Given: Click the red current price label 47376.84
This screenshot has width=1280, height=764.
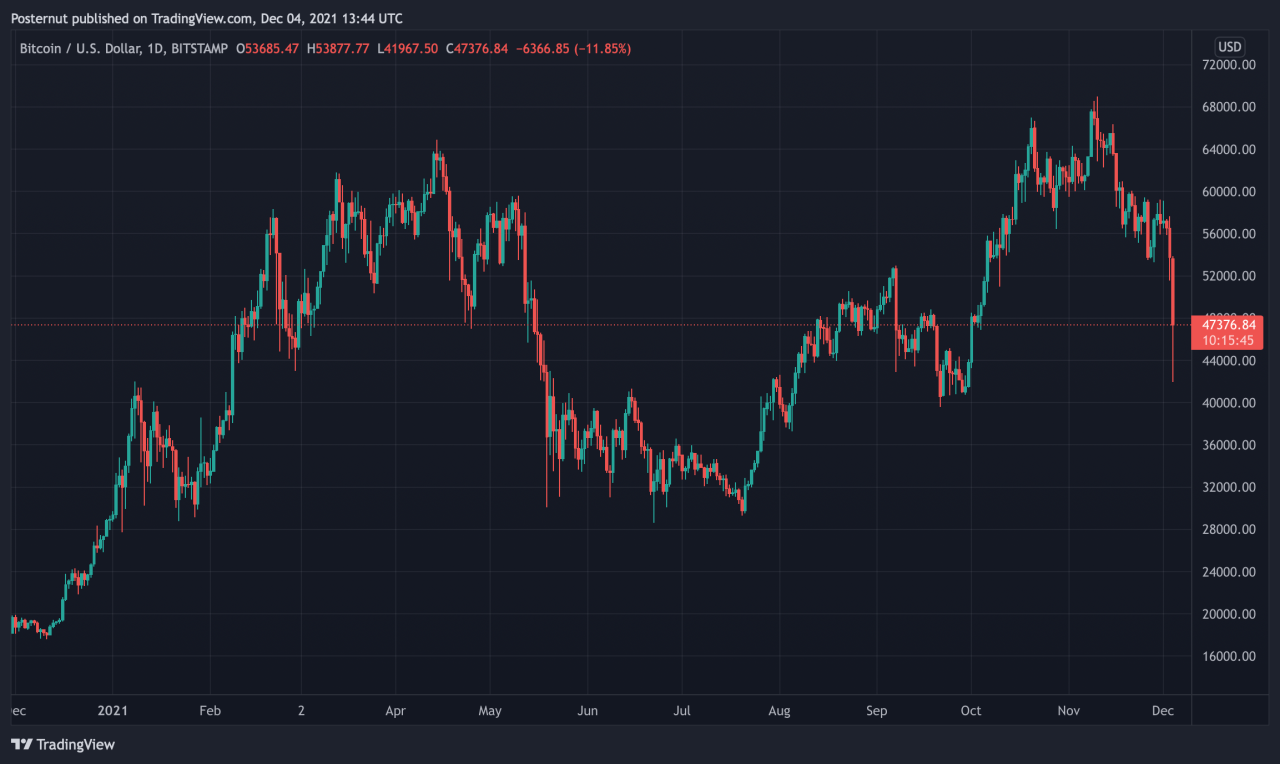Looking at the screenshot, I should [1226, 325].
